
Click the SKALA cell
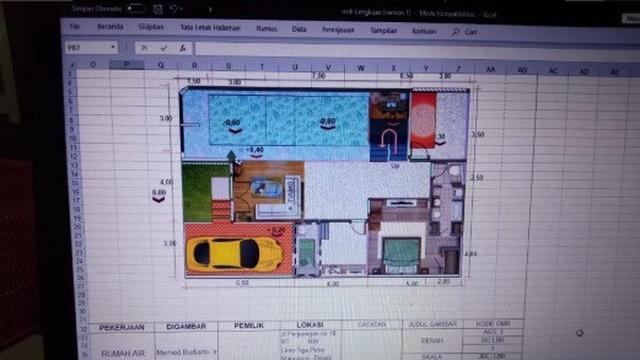(432, 356)
